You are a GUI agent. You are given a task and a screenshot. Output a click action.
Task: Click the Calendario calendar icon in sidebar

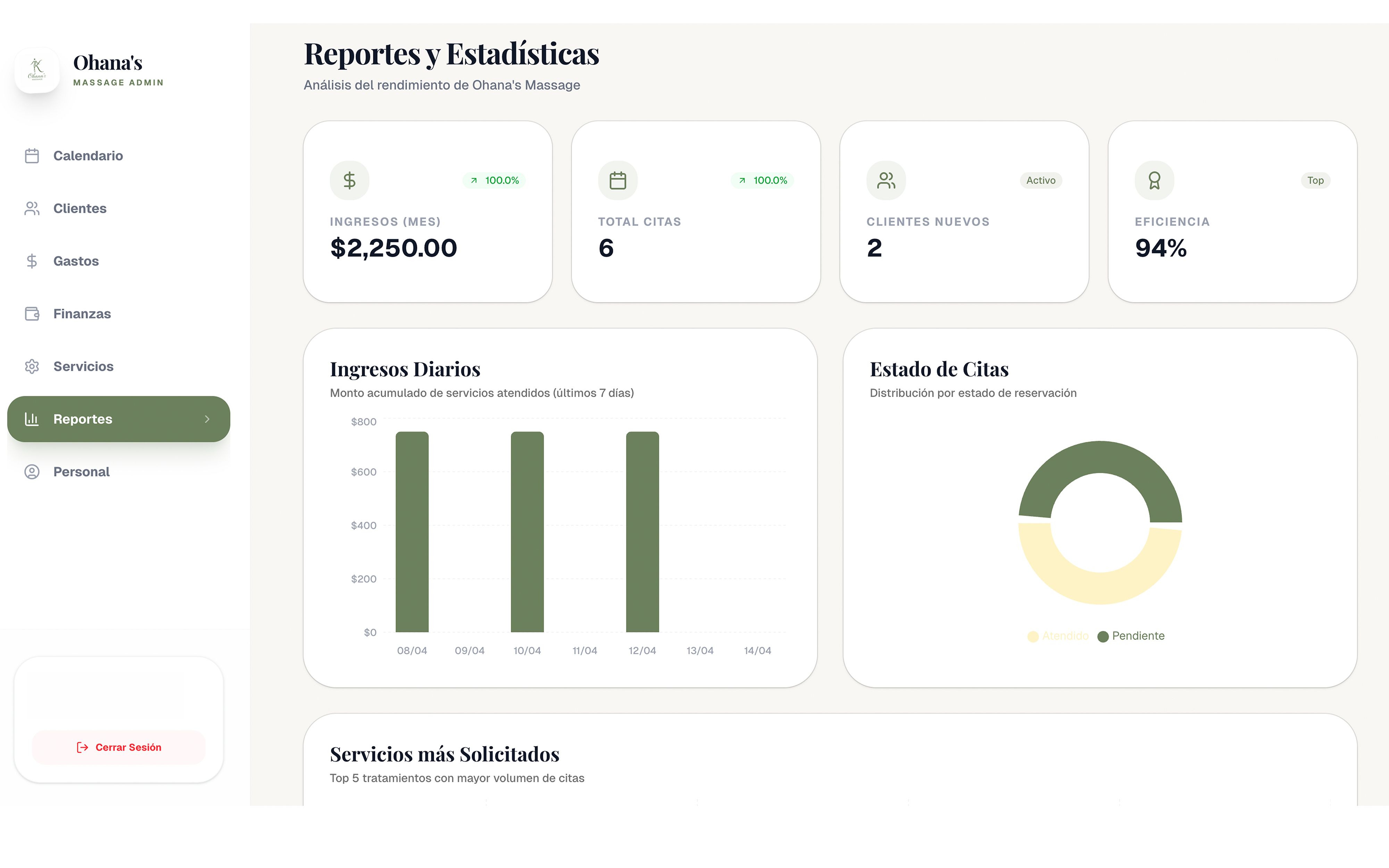32,156
